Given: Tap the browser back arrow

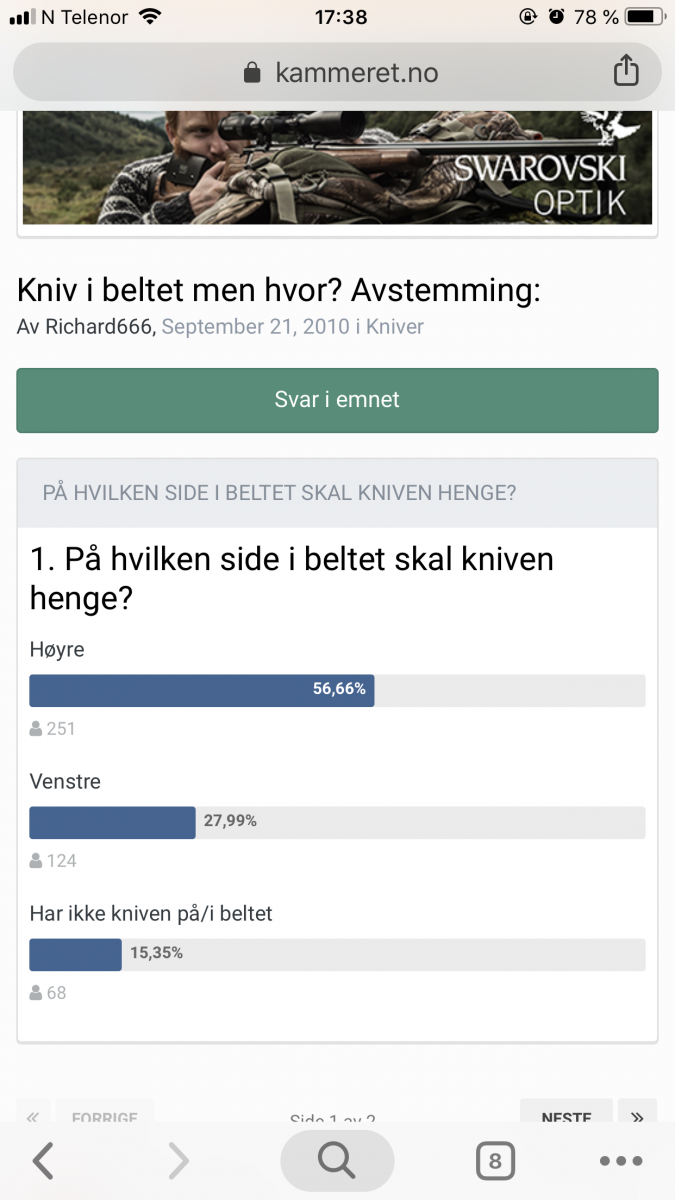Looking at the screenshot, I should coord(42,1161).
